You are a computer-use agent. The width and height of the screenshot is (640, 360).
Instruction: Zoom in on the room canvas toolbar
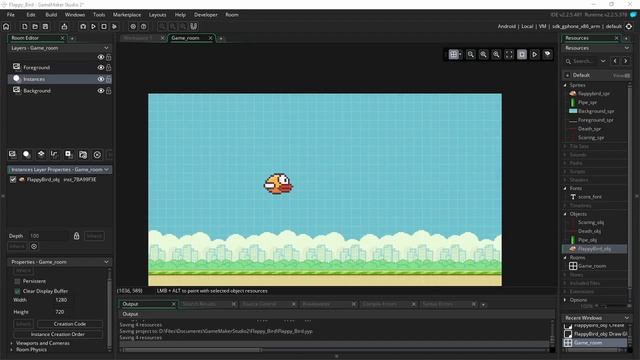coord(496,54)
